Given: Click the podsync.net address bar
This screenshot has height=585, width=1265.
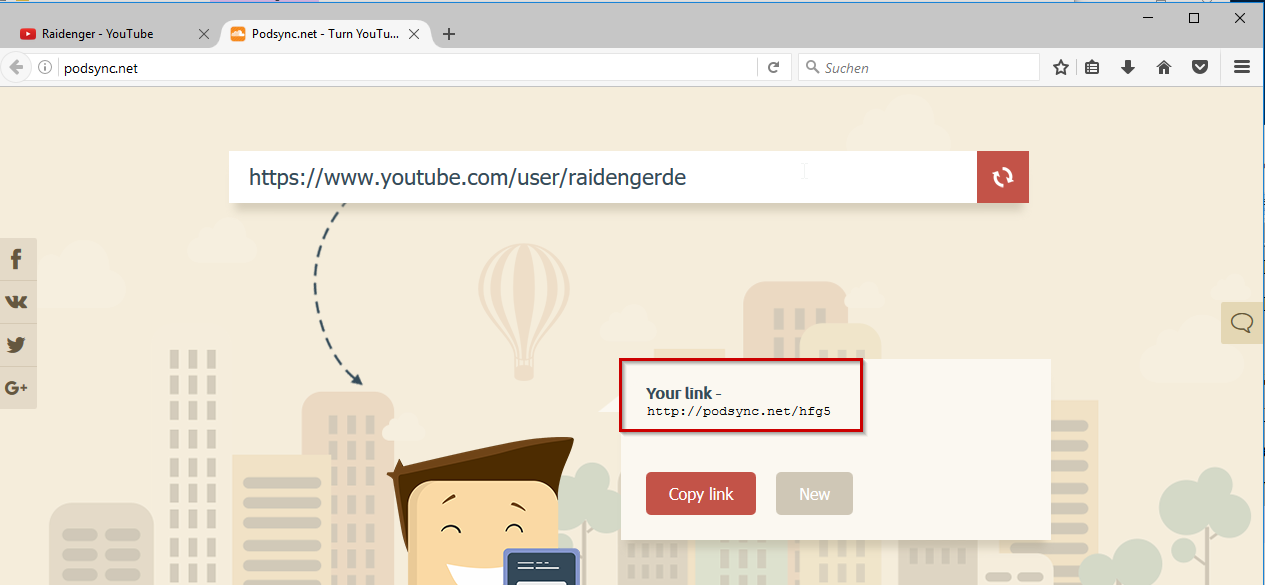Looking at the screenshot, I should tap(408, 67).
